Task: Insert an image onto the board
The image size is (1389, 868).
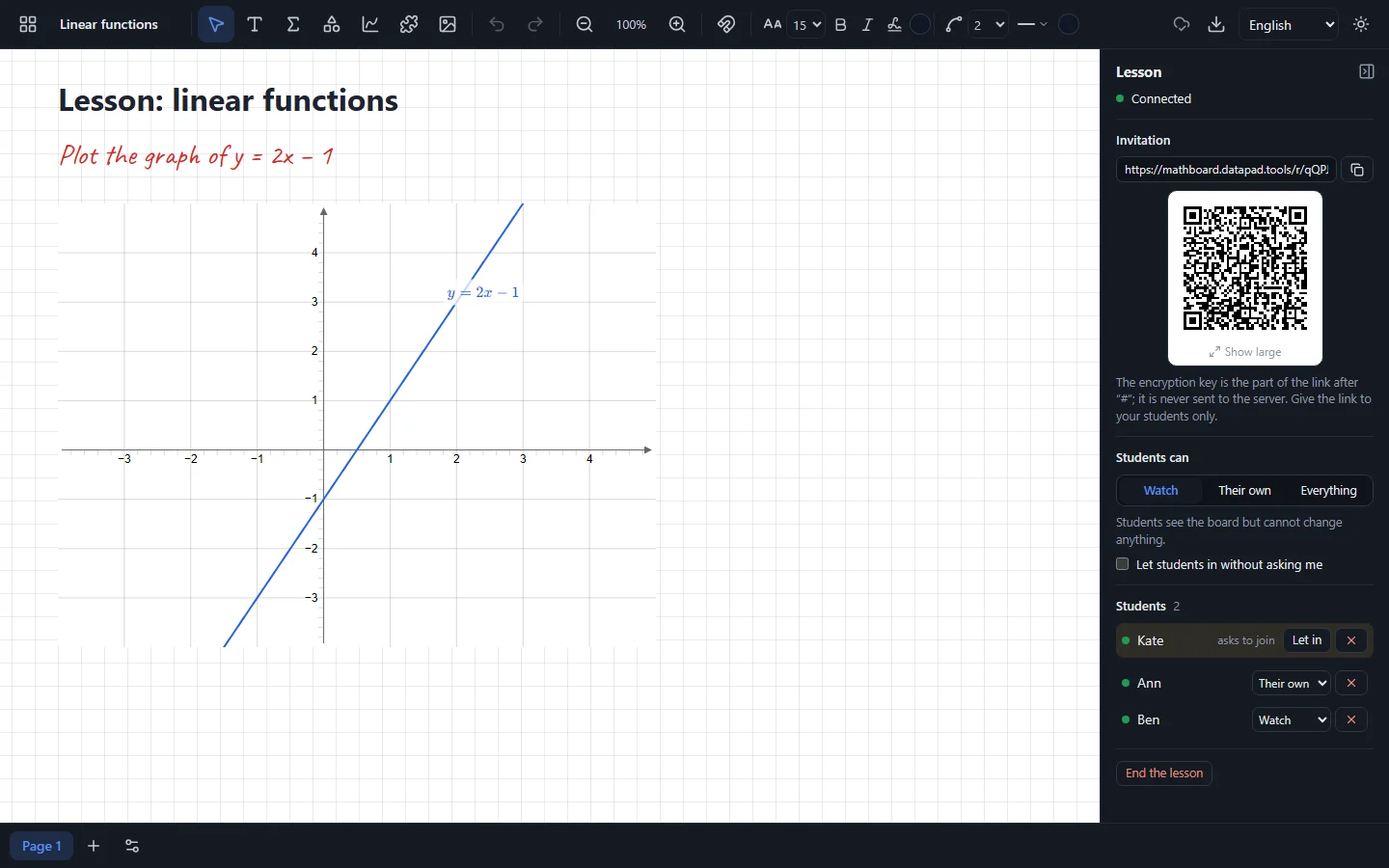Action: pyautogui.click(x=448, y=24)
